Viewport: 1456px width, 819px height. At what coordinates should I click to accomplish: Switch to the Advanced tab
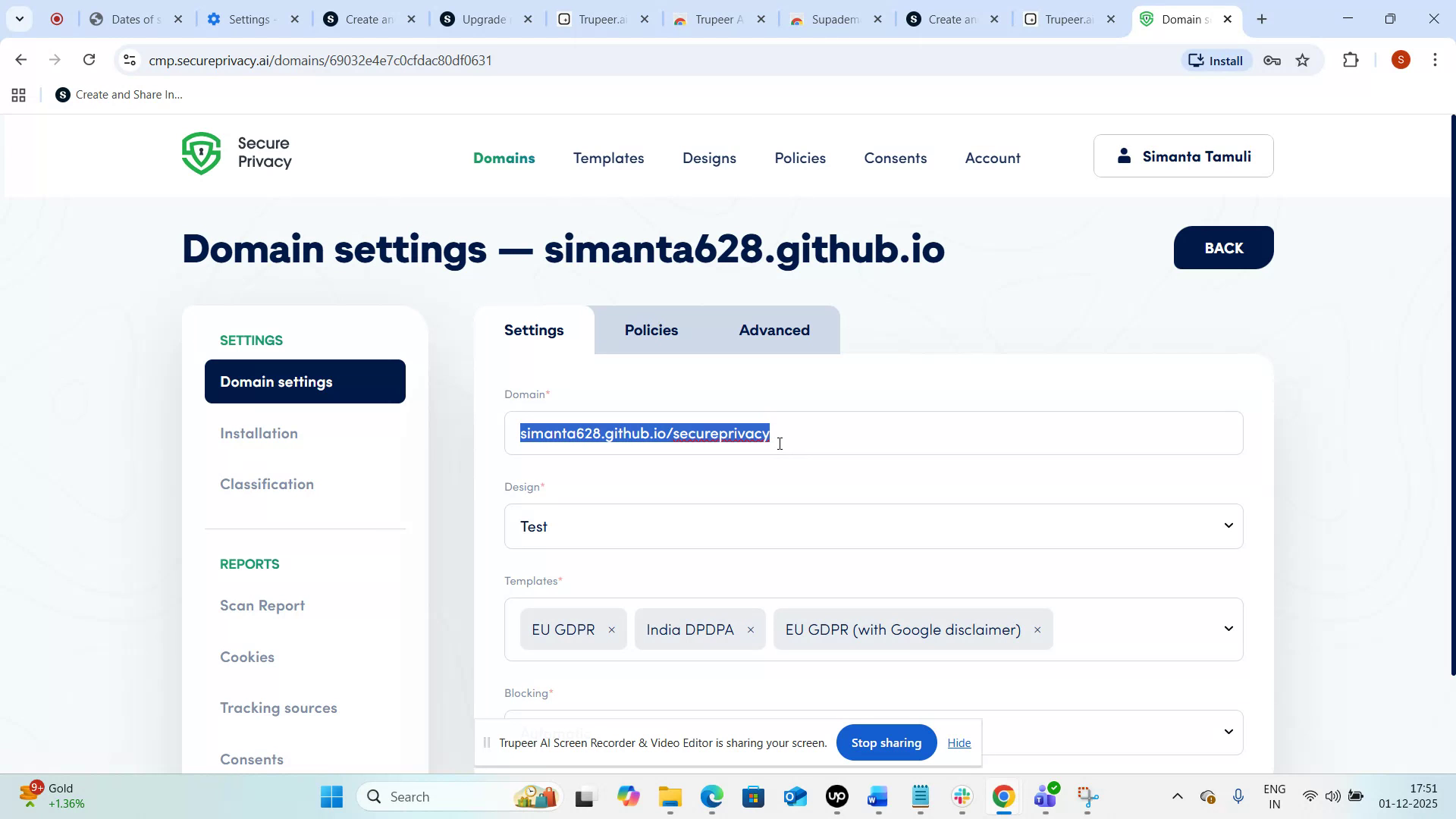tap(774, 330)
